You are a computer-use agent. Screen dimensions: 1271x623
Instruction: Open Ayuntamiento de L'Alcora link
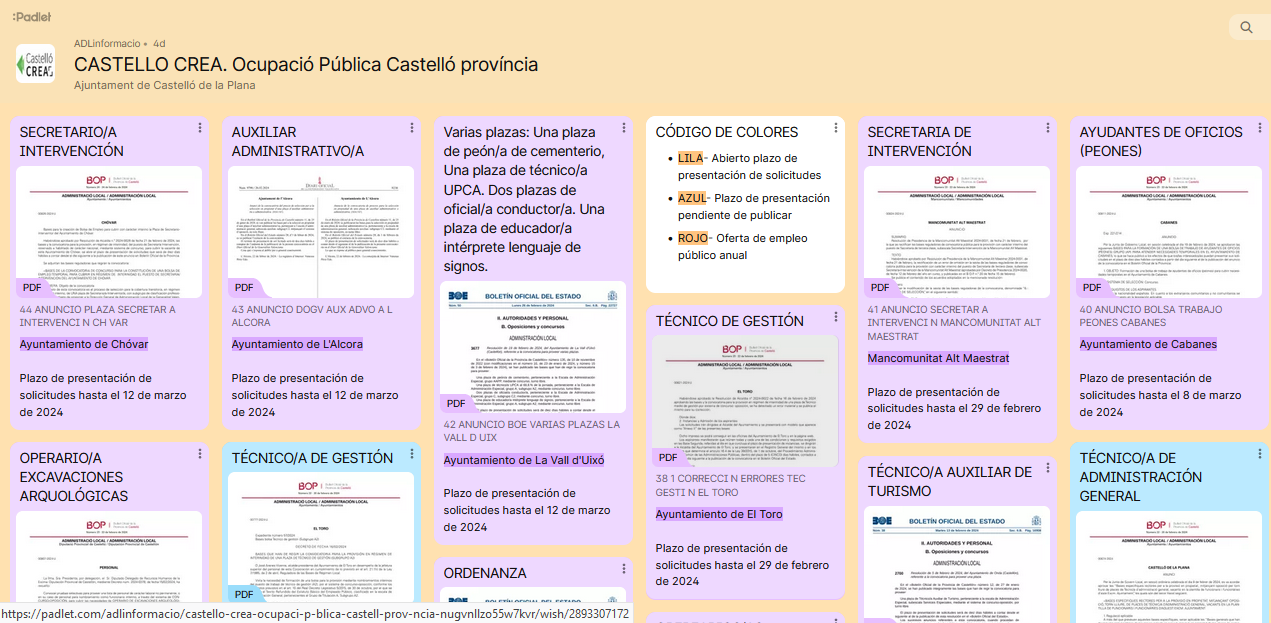coord(297,344)
